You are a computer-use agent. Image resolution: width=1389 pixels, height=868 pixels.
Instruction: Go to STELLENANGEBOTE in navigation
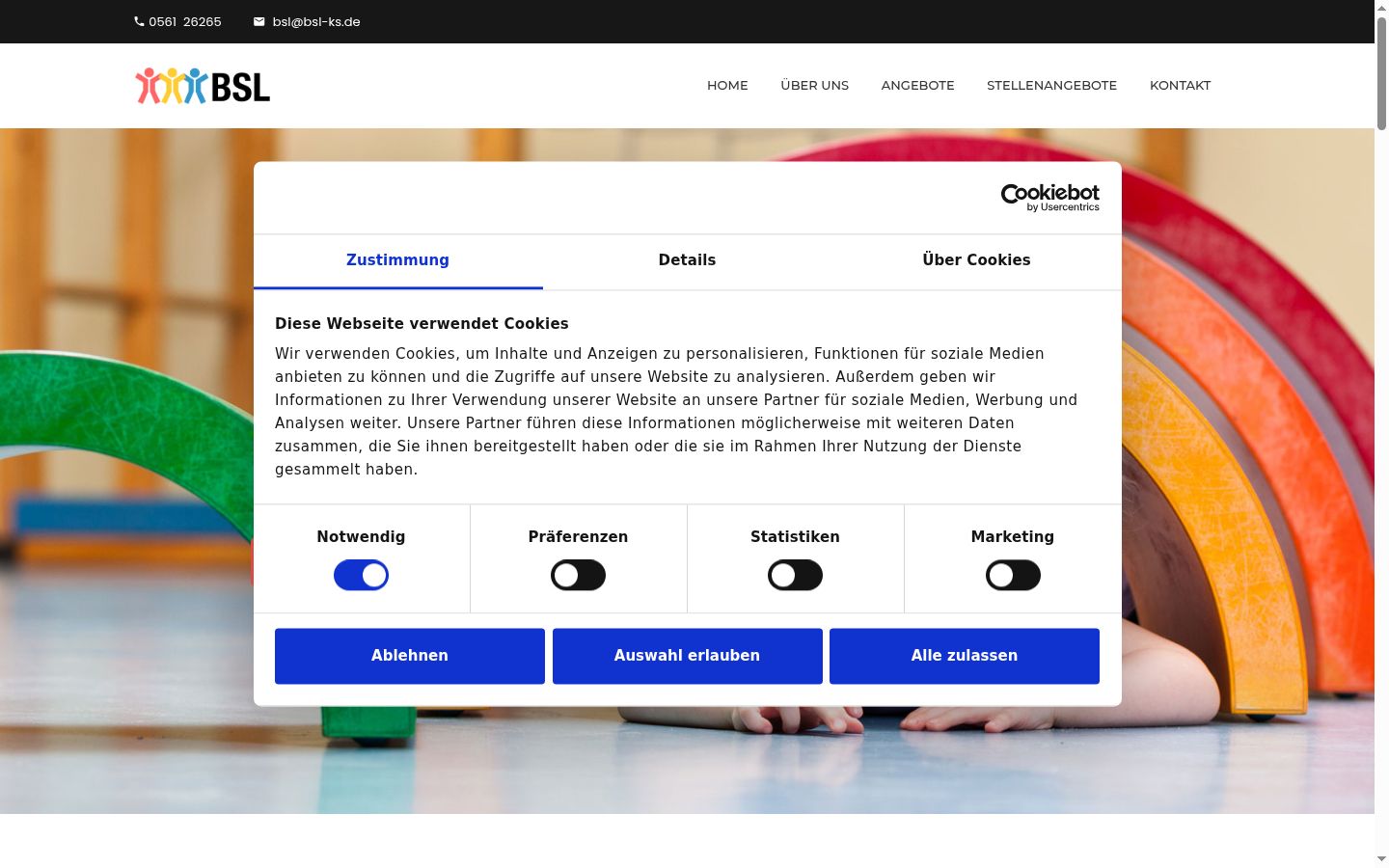[1051, 86]
